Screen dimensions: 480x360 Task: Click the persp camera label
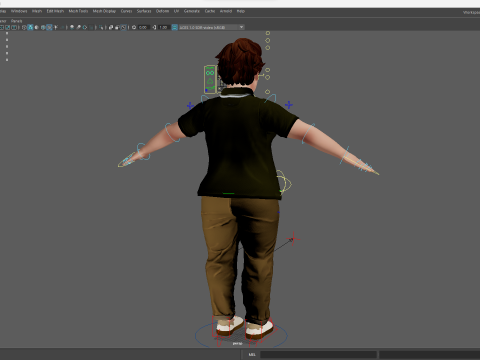tap(237, 343)
